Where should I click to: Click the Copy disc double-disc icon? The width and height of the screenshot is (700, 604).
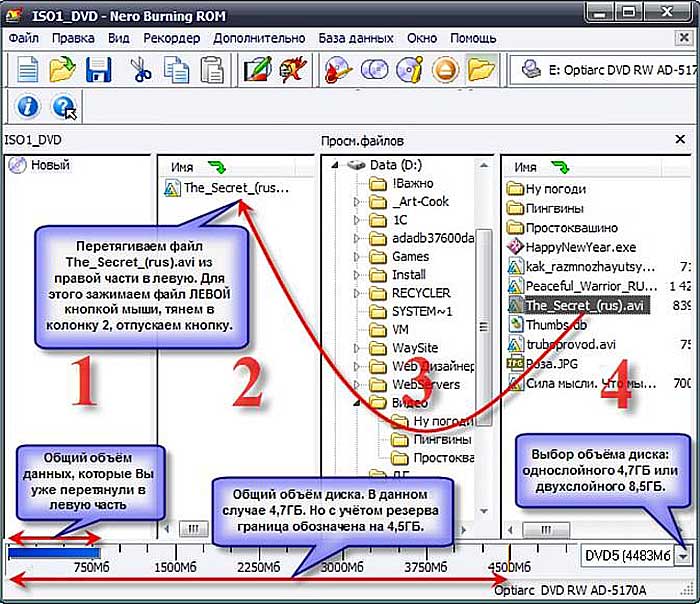pyautogui.click(x=374, y=70)
